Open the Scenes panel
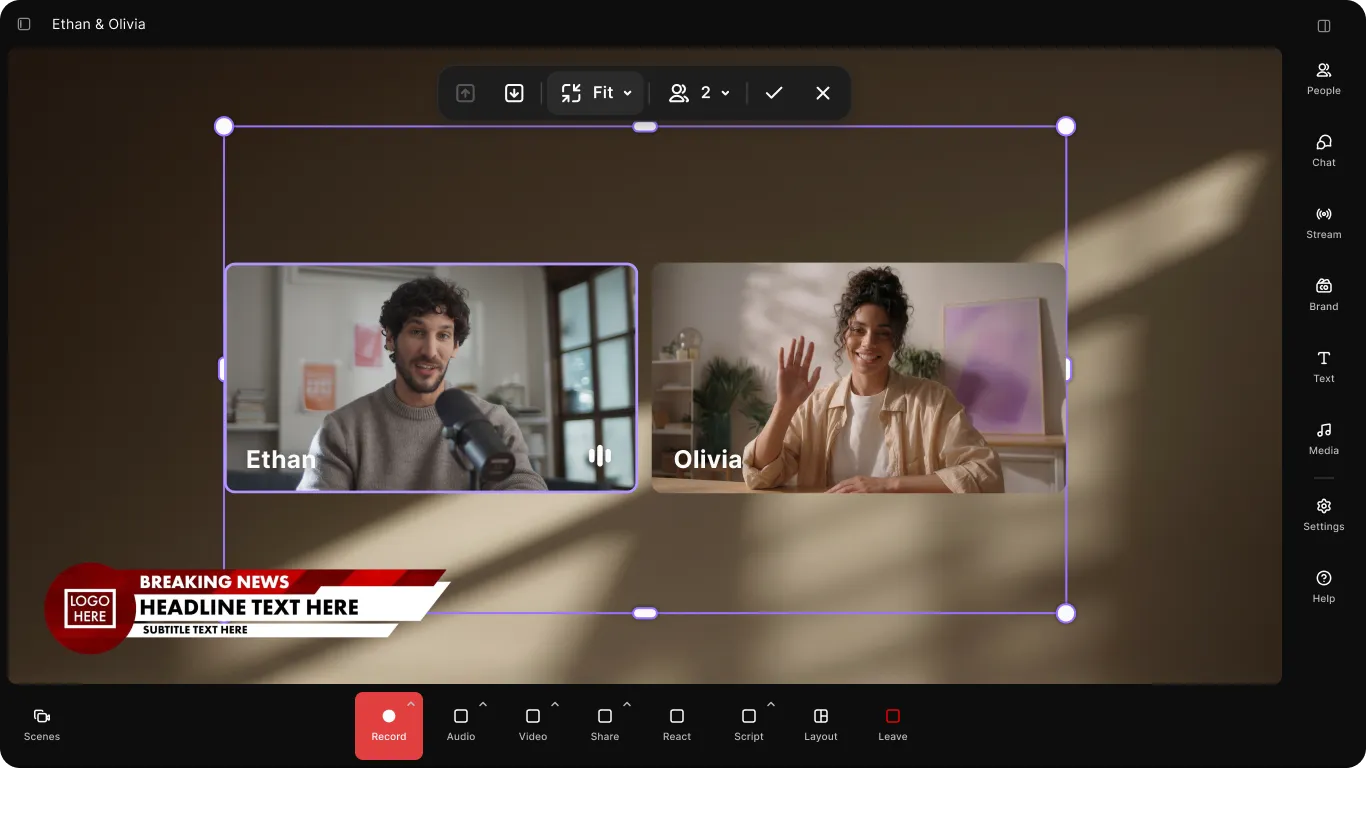 [x=42, y=725]
